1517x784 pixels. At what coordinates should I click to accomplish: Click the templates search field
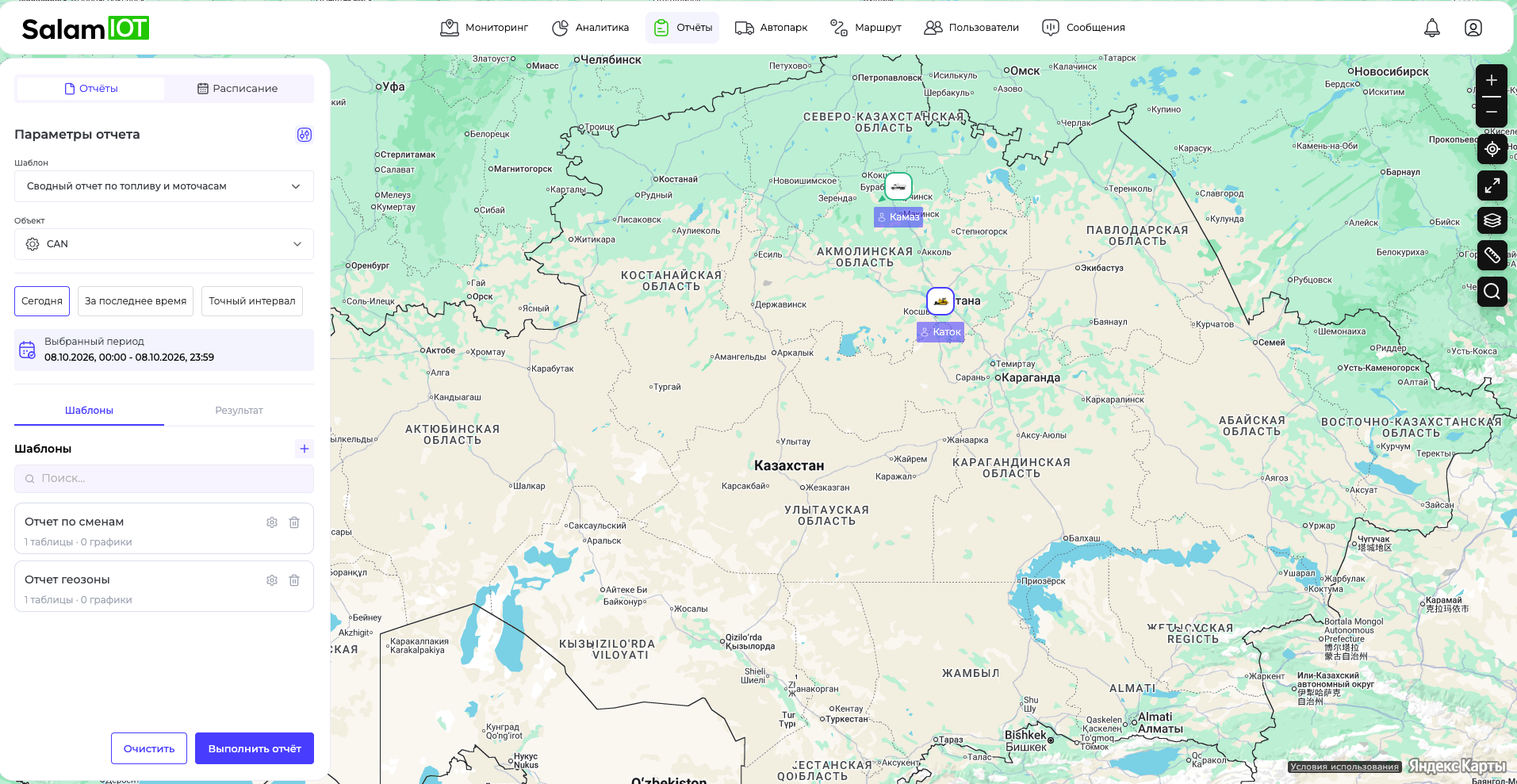click(164, 479)
